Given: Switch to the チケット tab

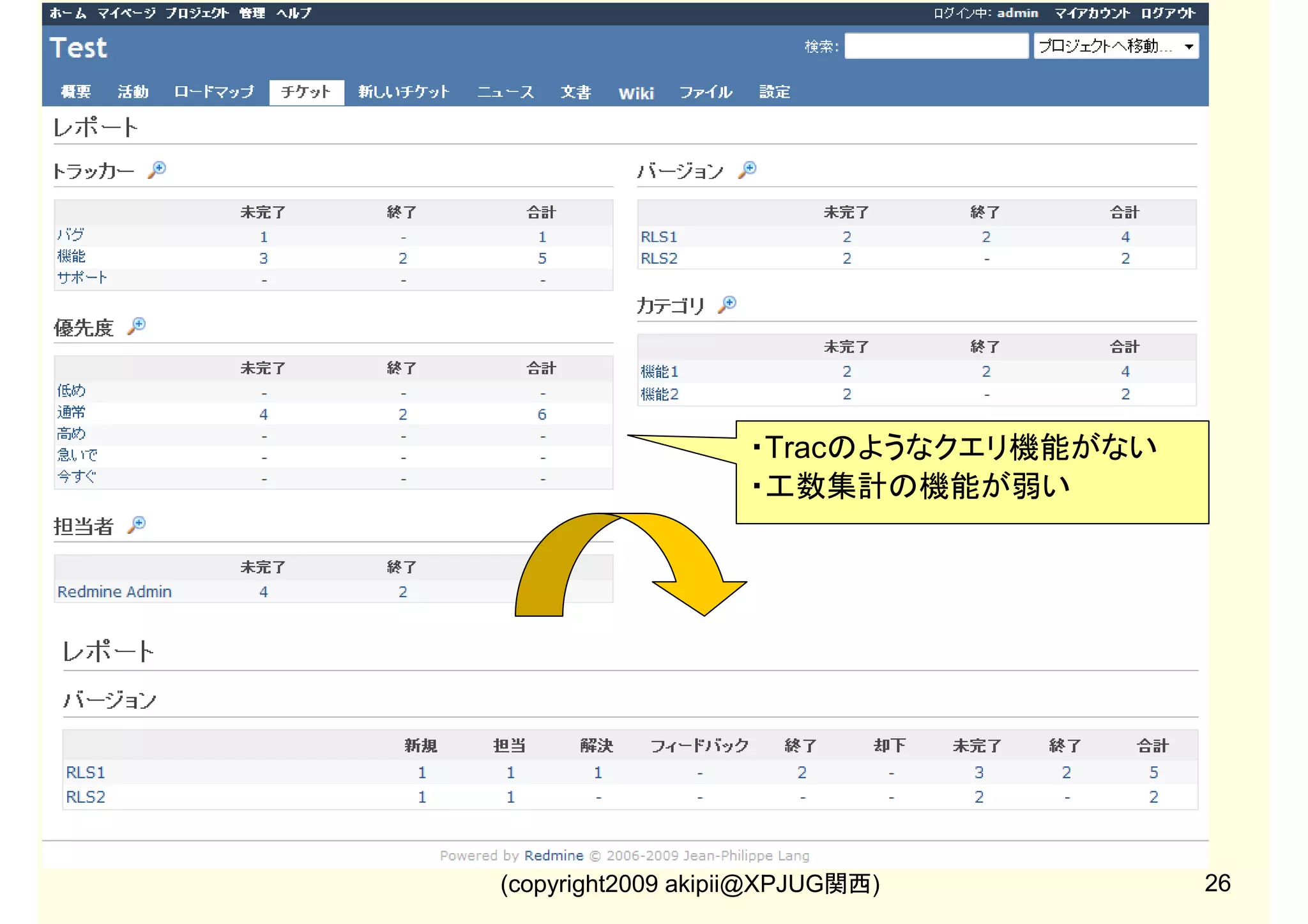Looking at the screenshot, I should pyautogui.click(x=306, y=92).
